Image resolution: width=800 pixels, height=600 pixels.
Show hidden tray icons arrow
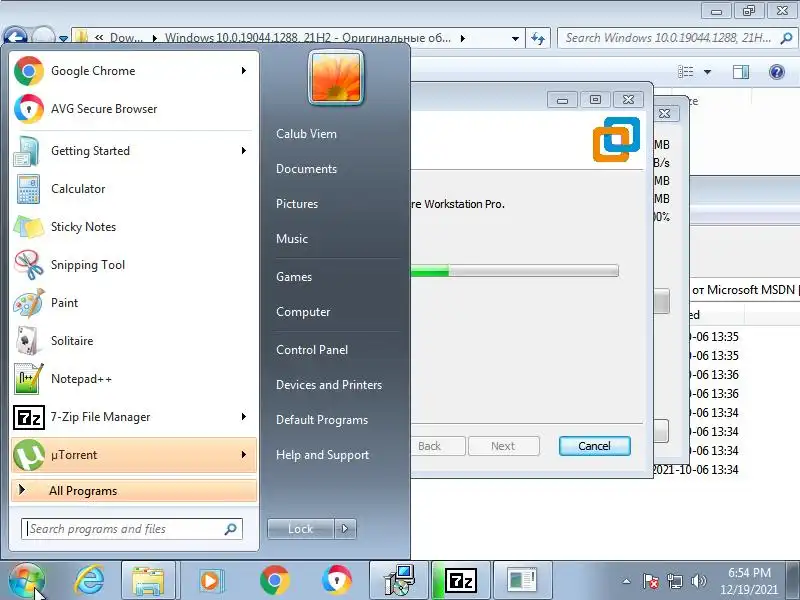coord(627,581)
